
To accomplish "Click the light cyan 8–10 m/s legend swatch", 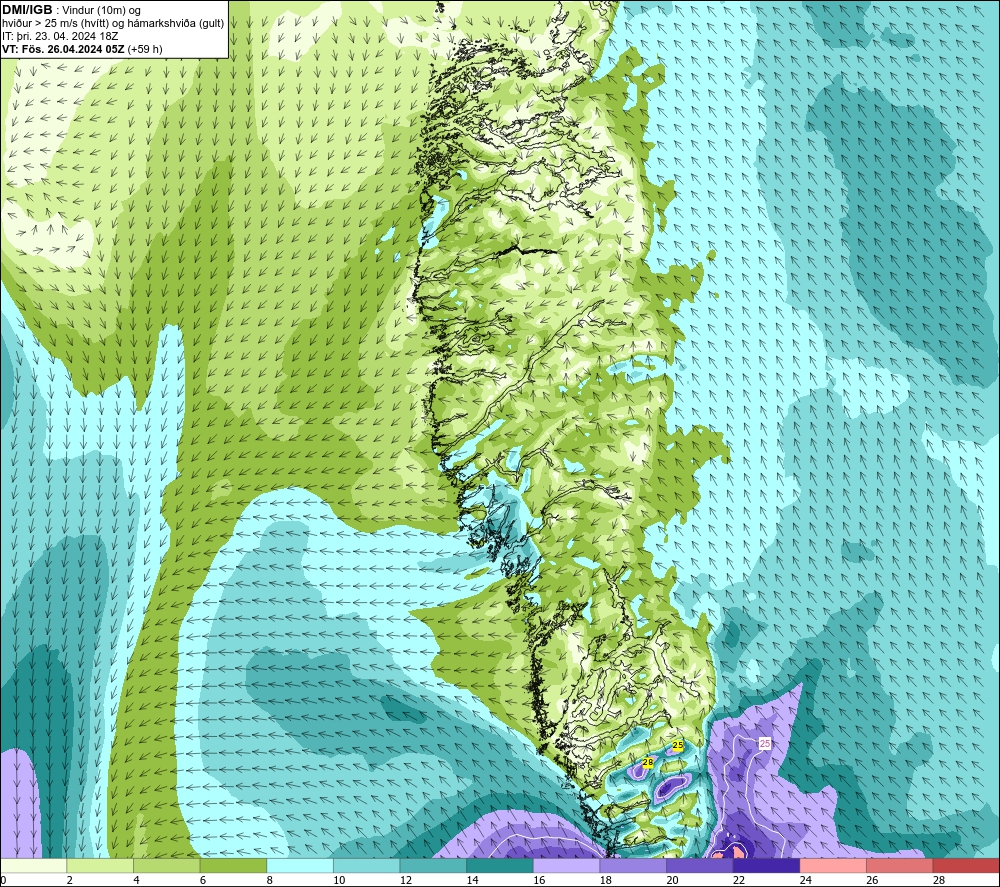I will pyautogui.click(x=300, y=866).
